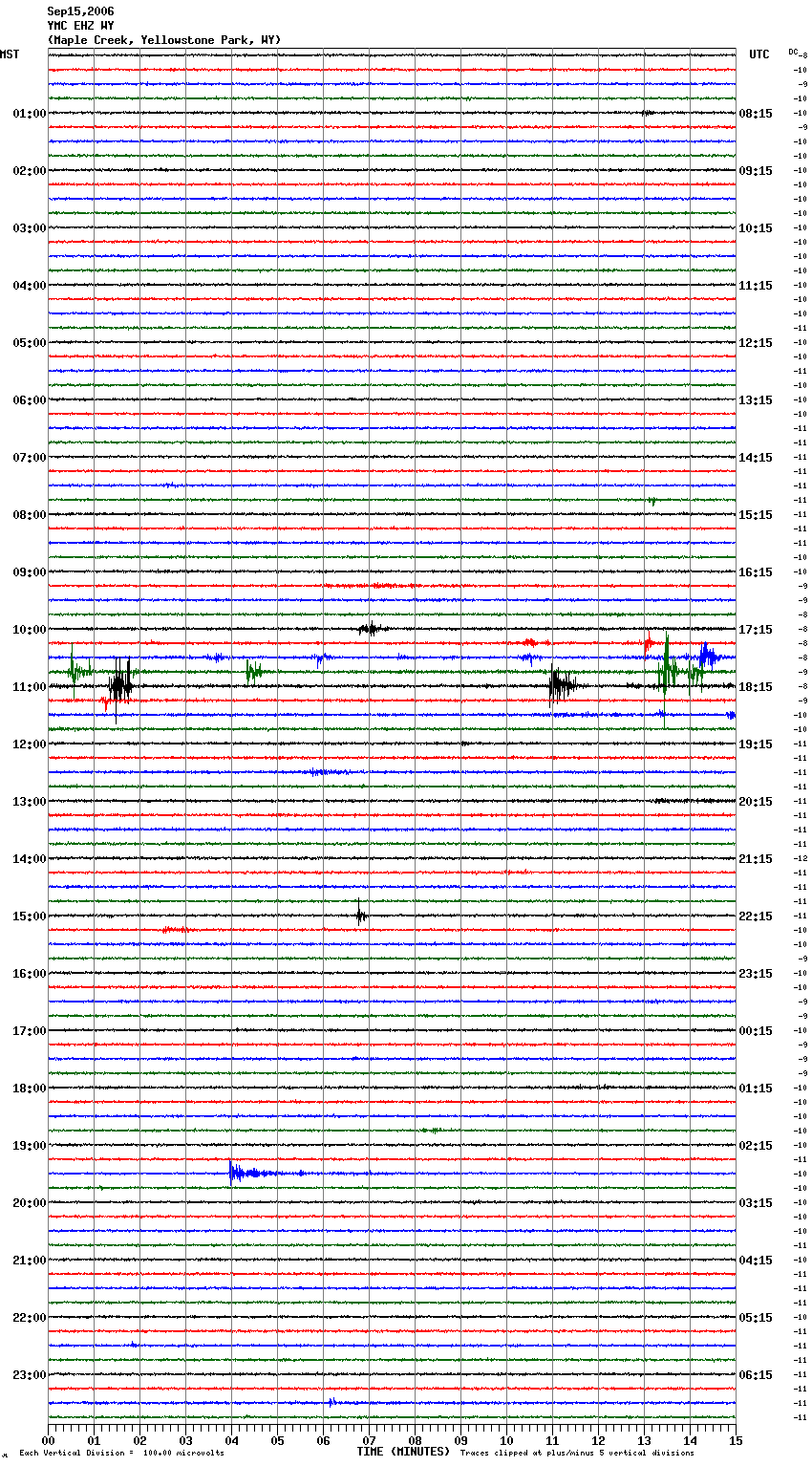Click the "18:15" UTC time label
Viewport: 812px width, 1466px height.
coord(756,687)
